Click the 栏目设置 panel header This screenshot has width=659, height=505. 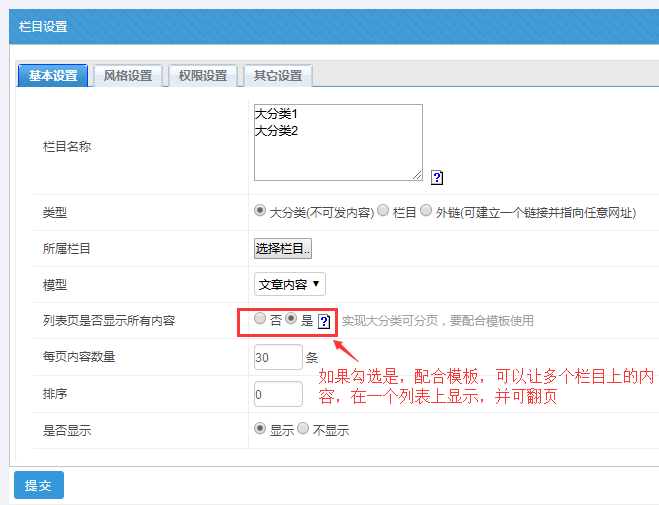tap(329, 27)
